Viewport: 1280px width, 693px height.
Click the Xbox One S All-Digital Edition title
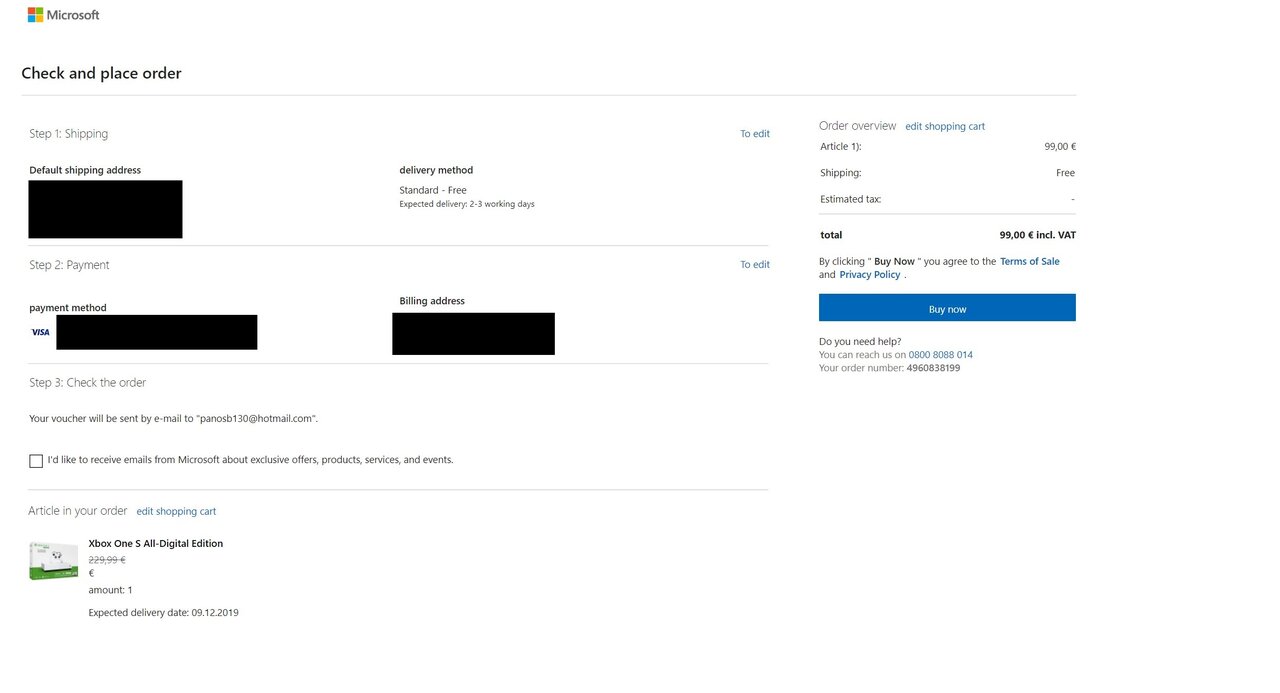pyautogui.click(x=156, y=544)
